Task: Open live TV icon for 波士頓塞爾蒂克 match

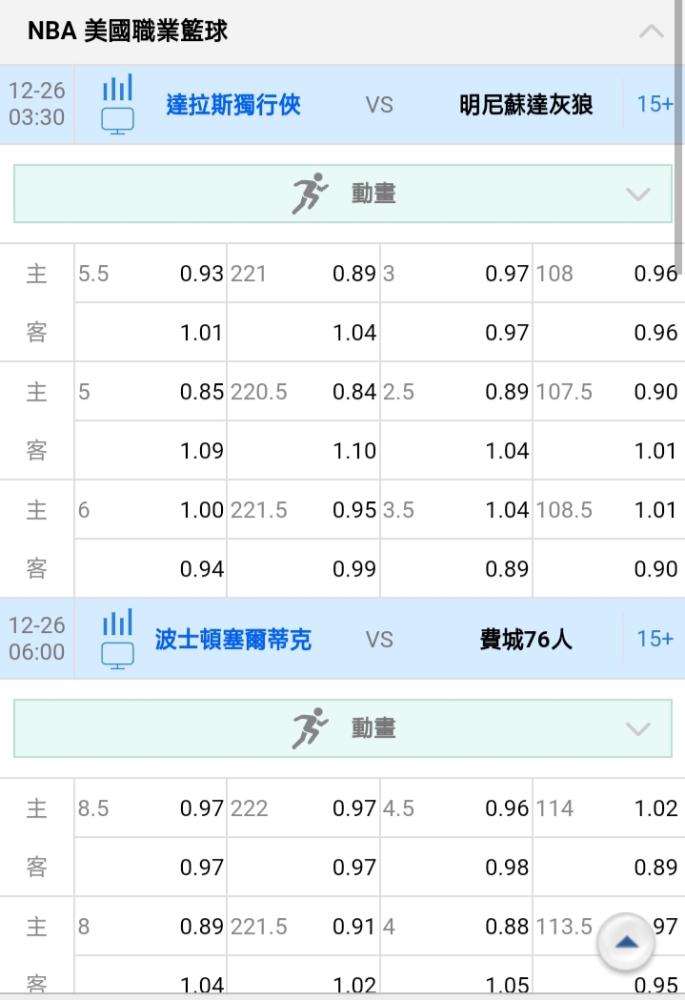Action: tap(118, 656)
